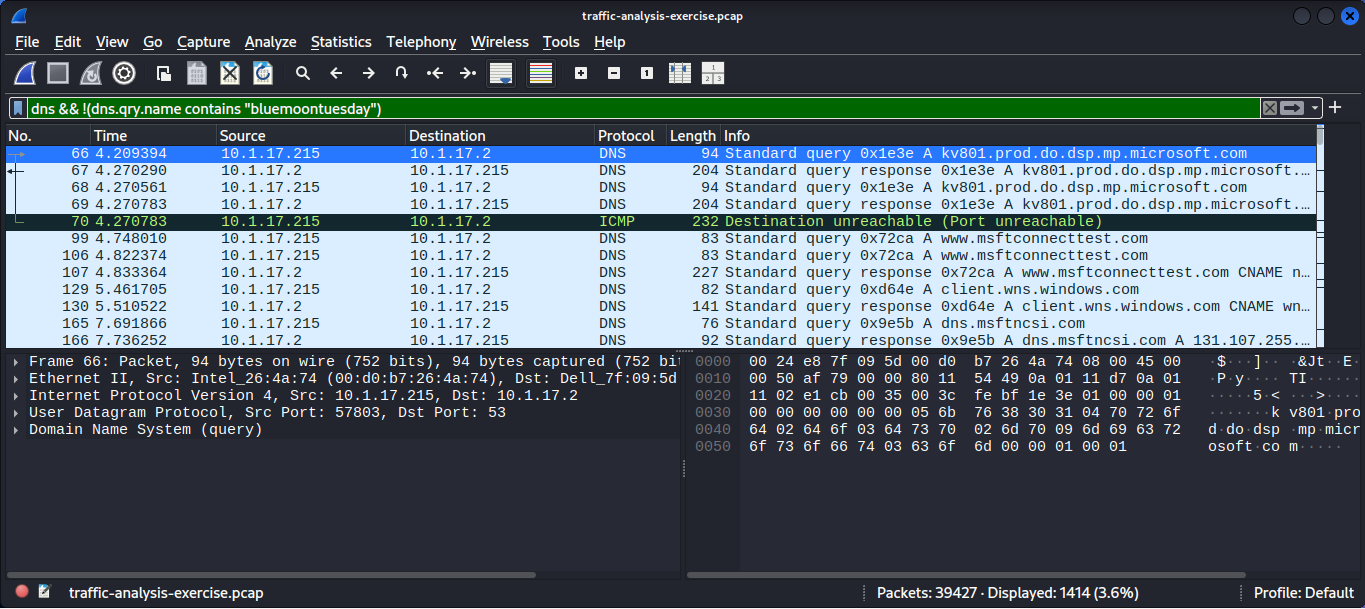Go to specified packet arrow icon
The image size is (1365, 609).
tap(402, 73)
